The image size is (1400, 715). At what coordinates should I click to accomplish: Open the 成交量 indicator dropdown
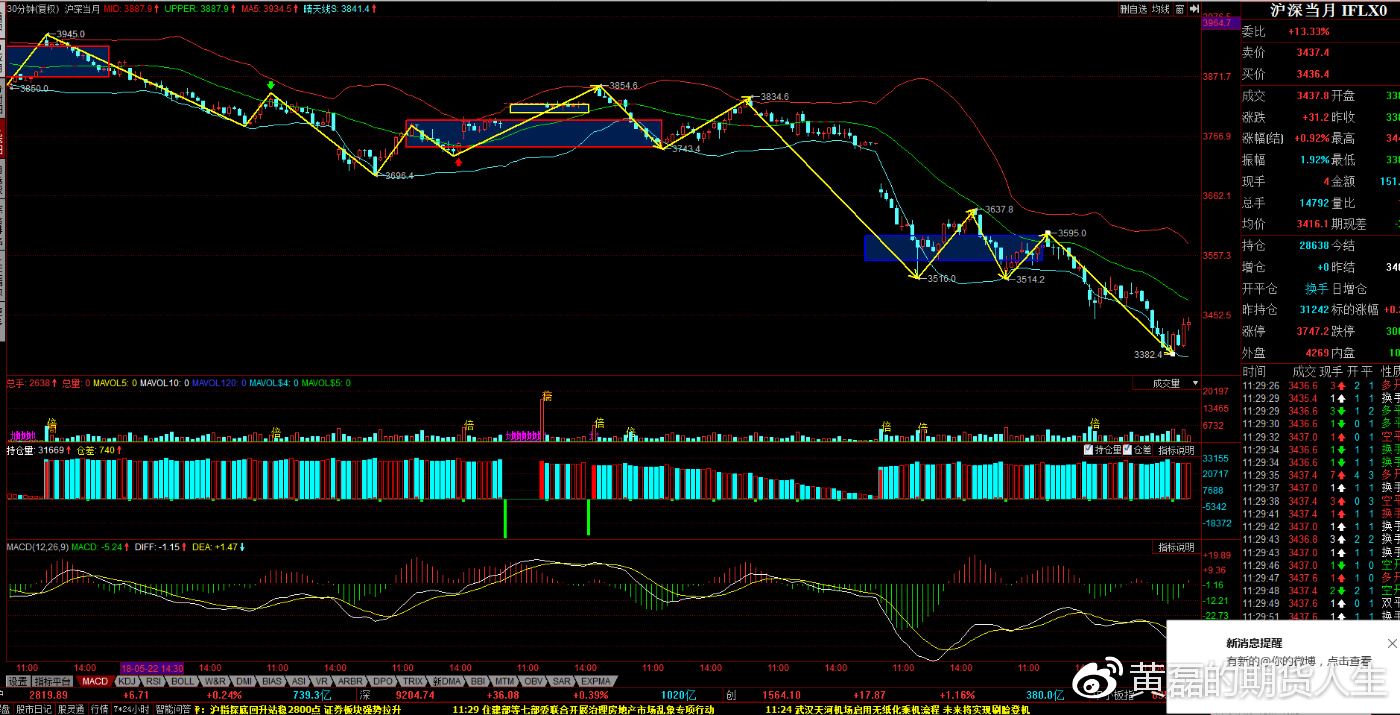1167,383
